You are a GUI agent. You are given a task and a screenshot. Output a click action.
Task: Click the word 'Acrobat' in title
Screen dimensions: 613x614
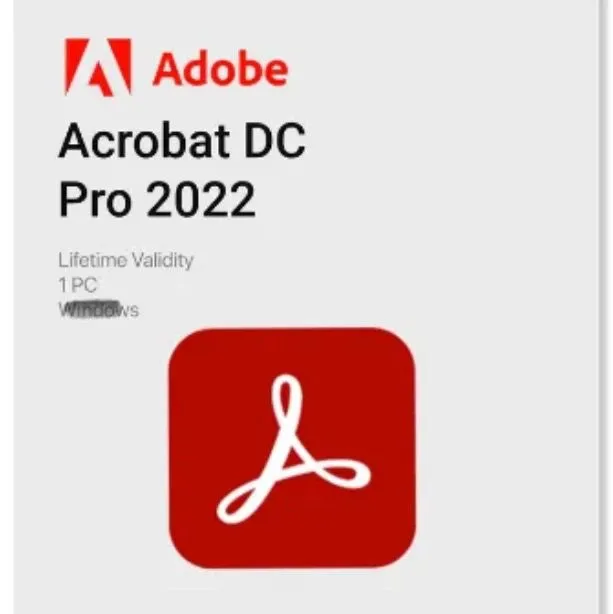tap(144, 141)
